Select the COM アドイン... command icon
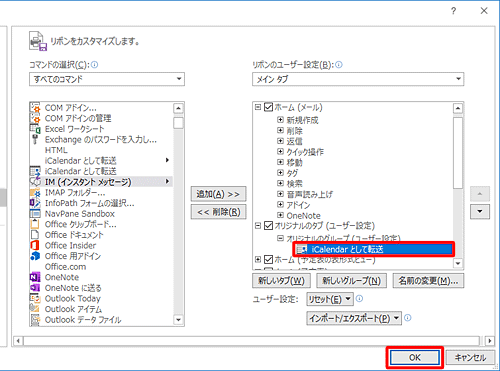 tap(35, 108)
